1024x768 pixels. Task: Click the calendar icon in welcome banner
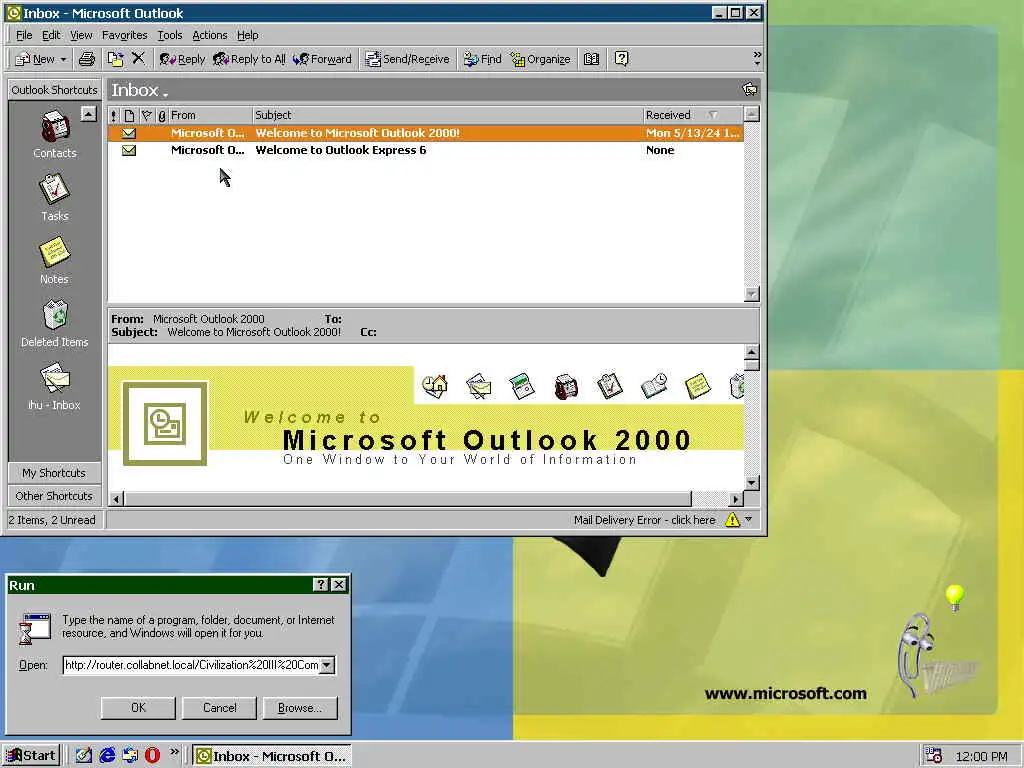[522, 385]
